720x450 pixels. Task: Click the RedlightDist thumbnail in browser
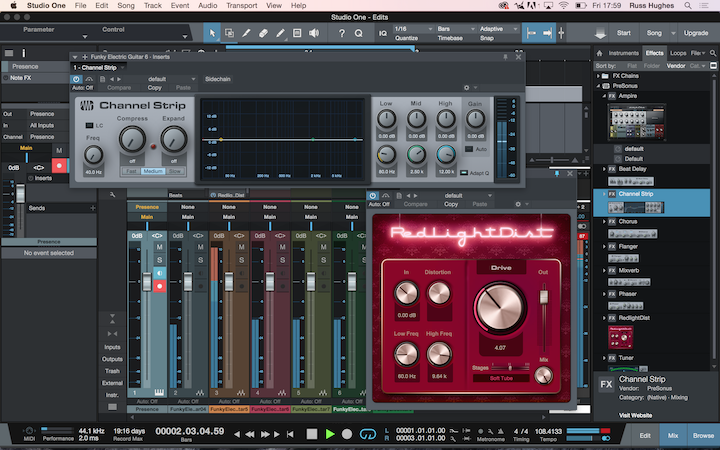620,338
